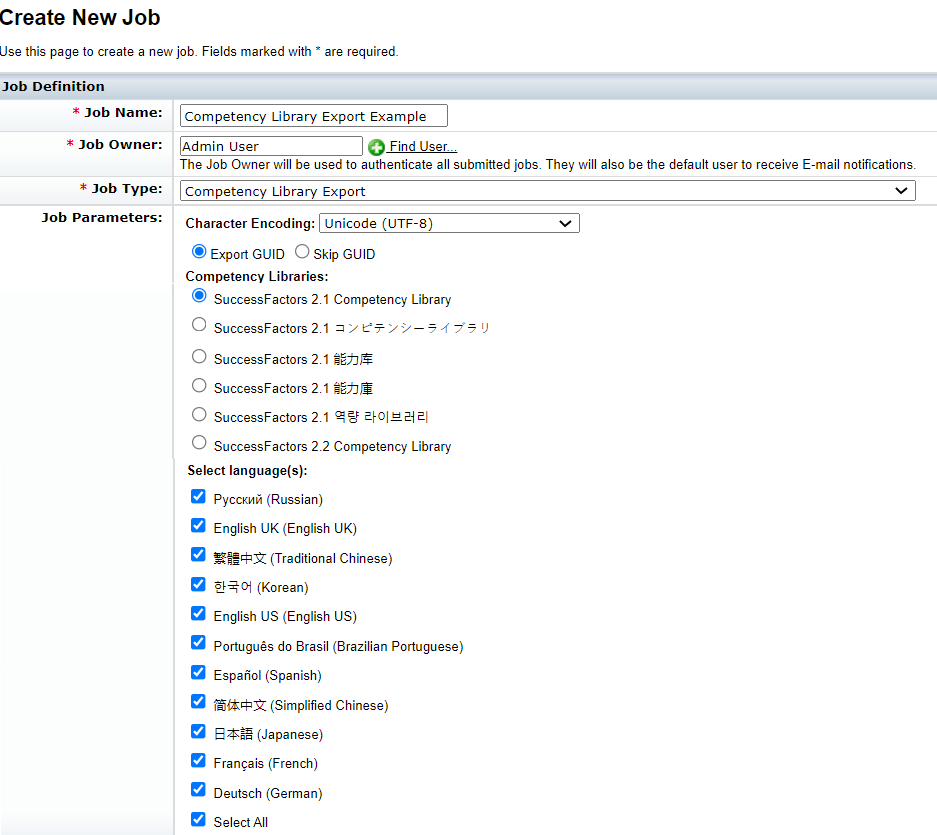937x835 pixels.
Task: Uncheck the Deutsch (German) checkbox
Action: click(x=198, y=790)
